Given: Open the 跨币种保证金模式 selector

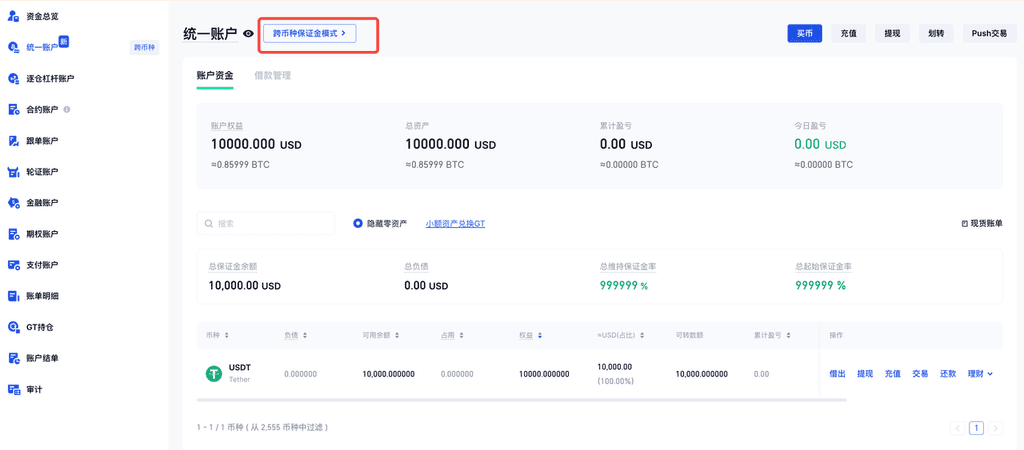Looking at the screenshot, I should (x=309, y=33).
